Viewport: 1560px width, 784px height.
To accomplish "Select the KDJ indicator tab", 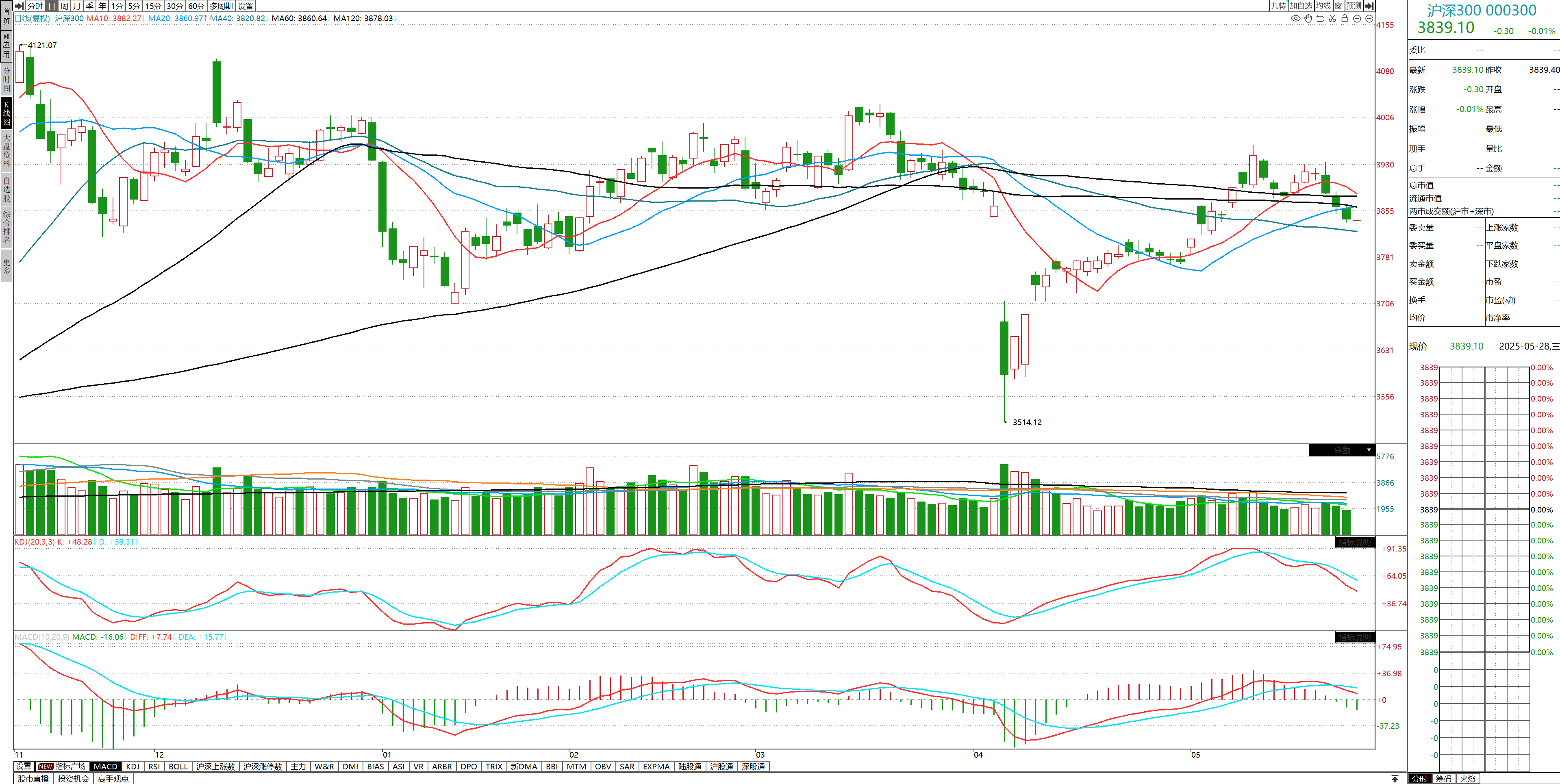I will point(133,767).
